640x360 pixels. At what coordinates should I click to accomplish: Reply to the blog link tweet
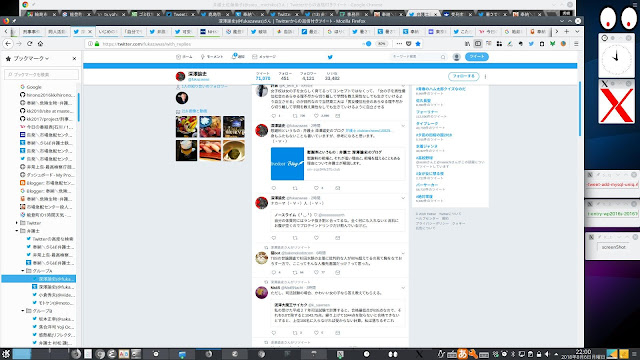coord(273,188)
